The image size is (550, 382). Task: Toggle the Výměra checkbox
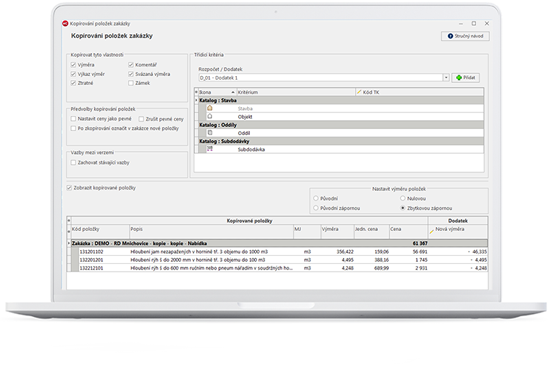(73, 65)
